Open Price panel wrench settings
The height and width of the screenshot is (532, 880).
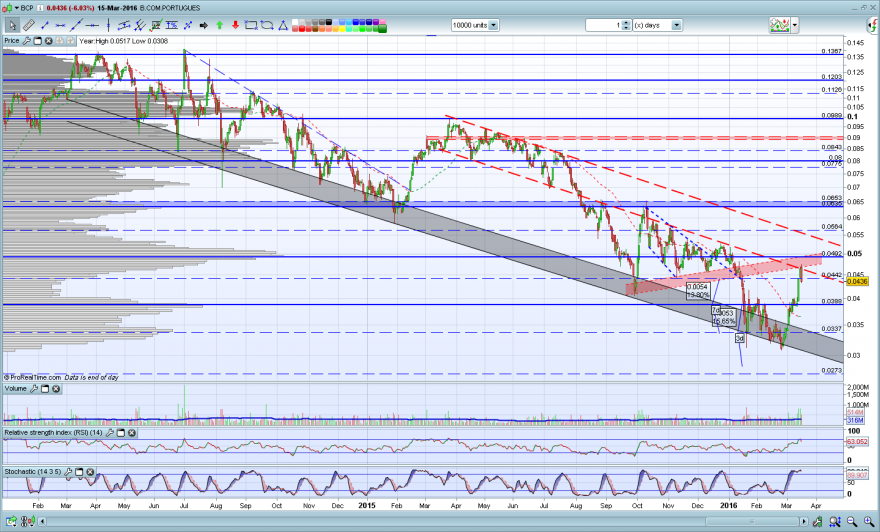click(x=27, y=41)
